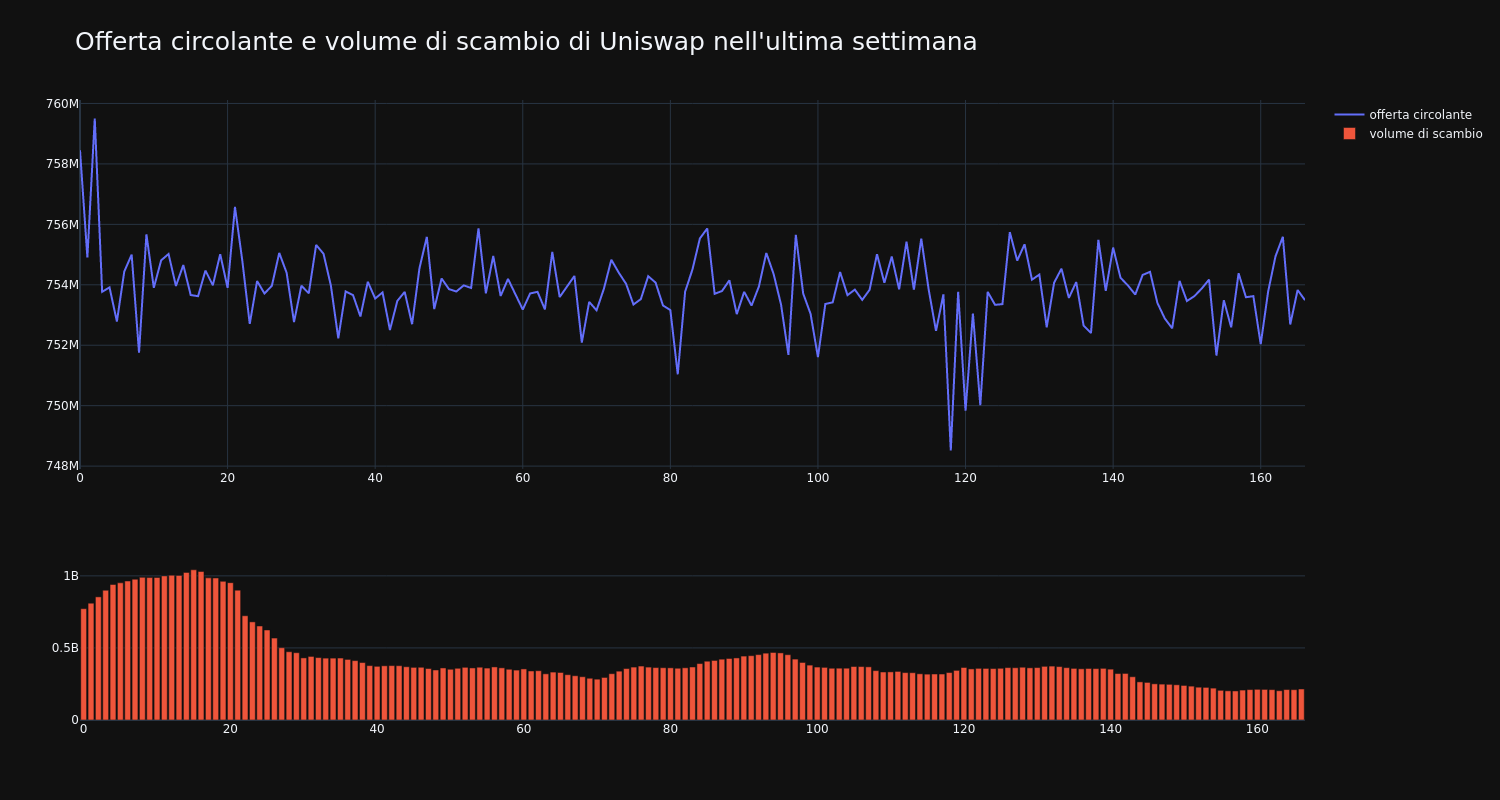
Task: Click x-axis label 20 under bar chart
Action: 230,729
